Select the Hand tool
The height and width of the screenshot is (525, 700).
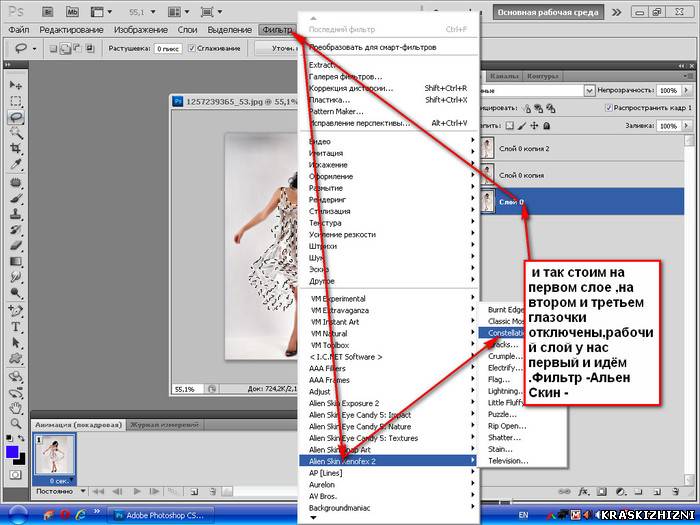(16, 407)
